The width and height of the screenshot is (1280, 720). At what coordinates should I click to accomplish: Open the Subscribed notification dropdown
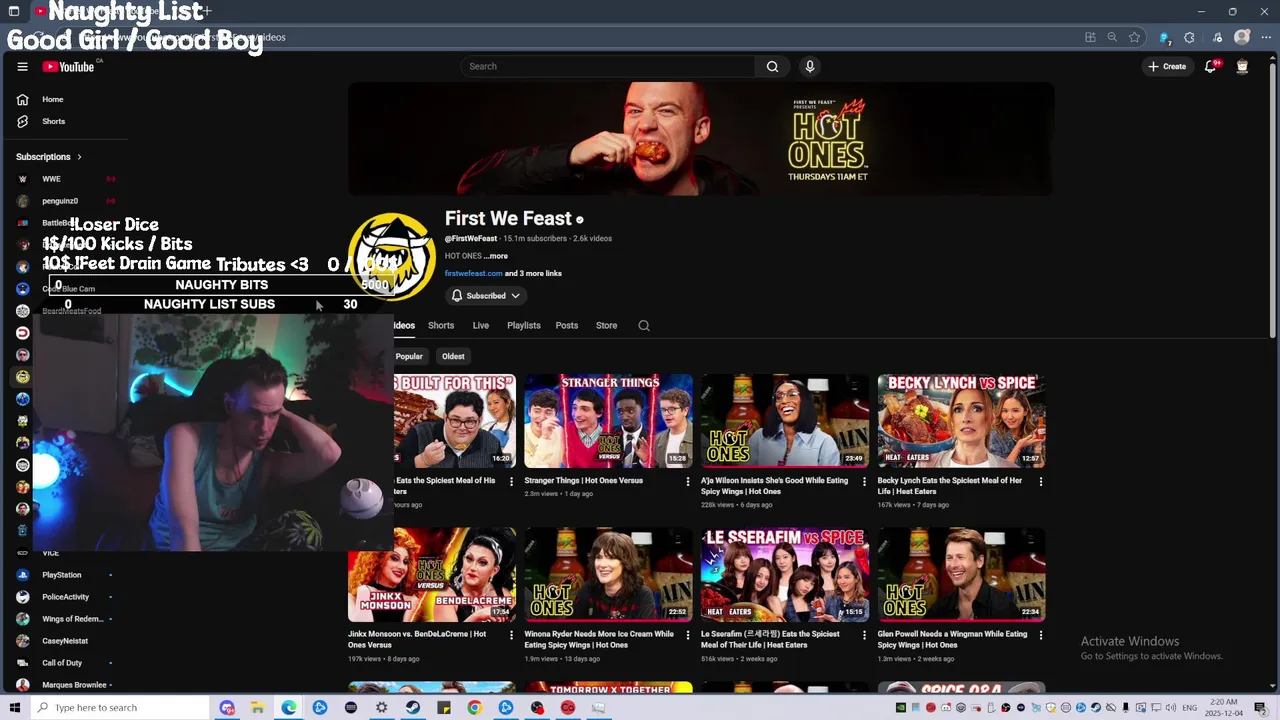coord(486,296)
